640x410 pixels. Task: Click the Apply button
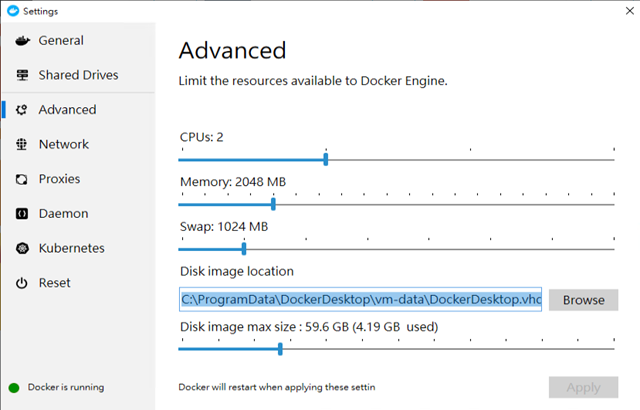coord(583,387)
